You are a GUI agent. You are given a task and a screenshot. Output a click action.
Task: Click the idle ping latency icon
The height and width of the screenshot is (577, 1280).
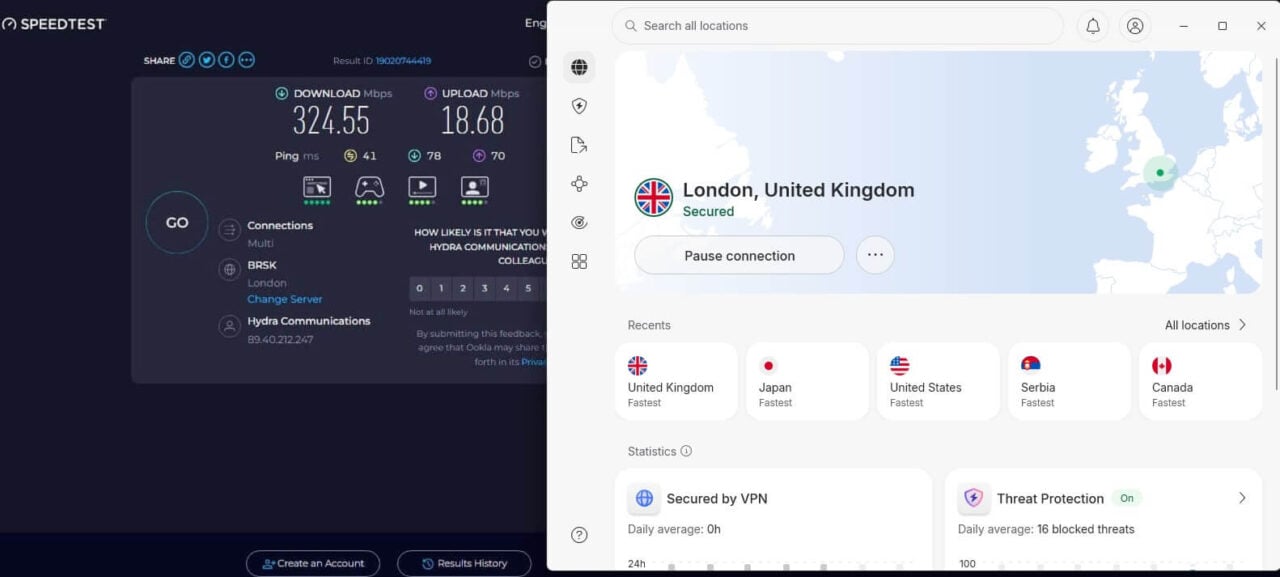point(350,156)
